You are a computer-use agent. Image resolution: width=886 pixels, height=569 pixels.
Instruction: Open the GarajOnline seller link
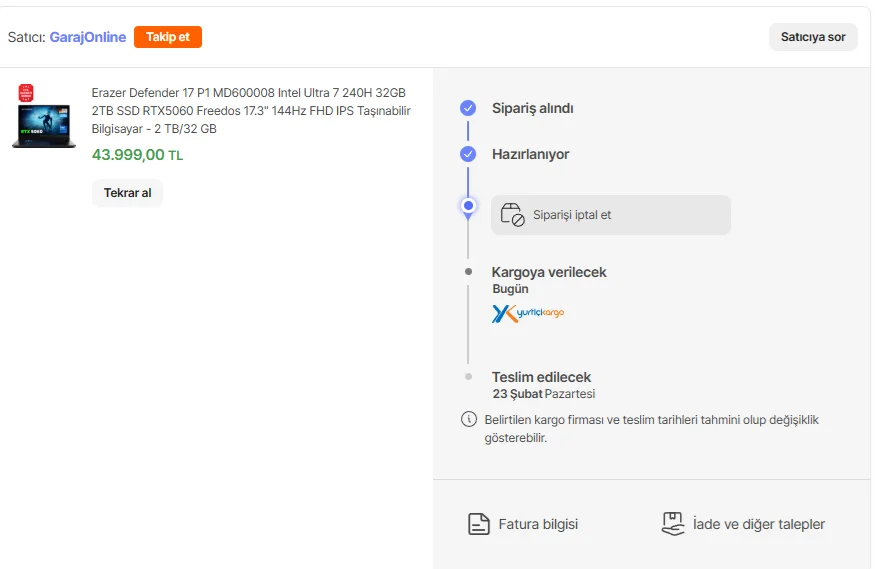point(88,37)
